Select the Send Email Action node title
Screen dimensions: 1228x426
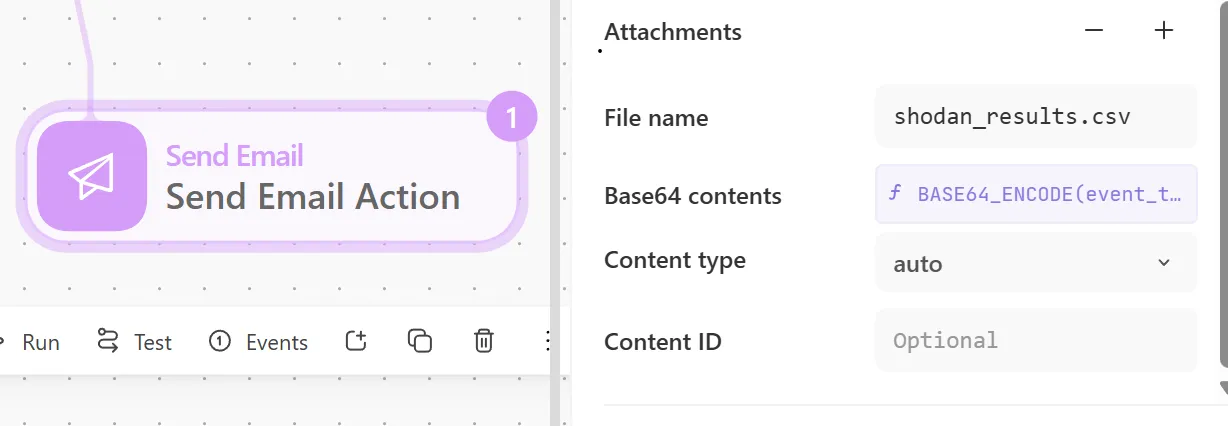(x=313, y=196)
